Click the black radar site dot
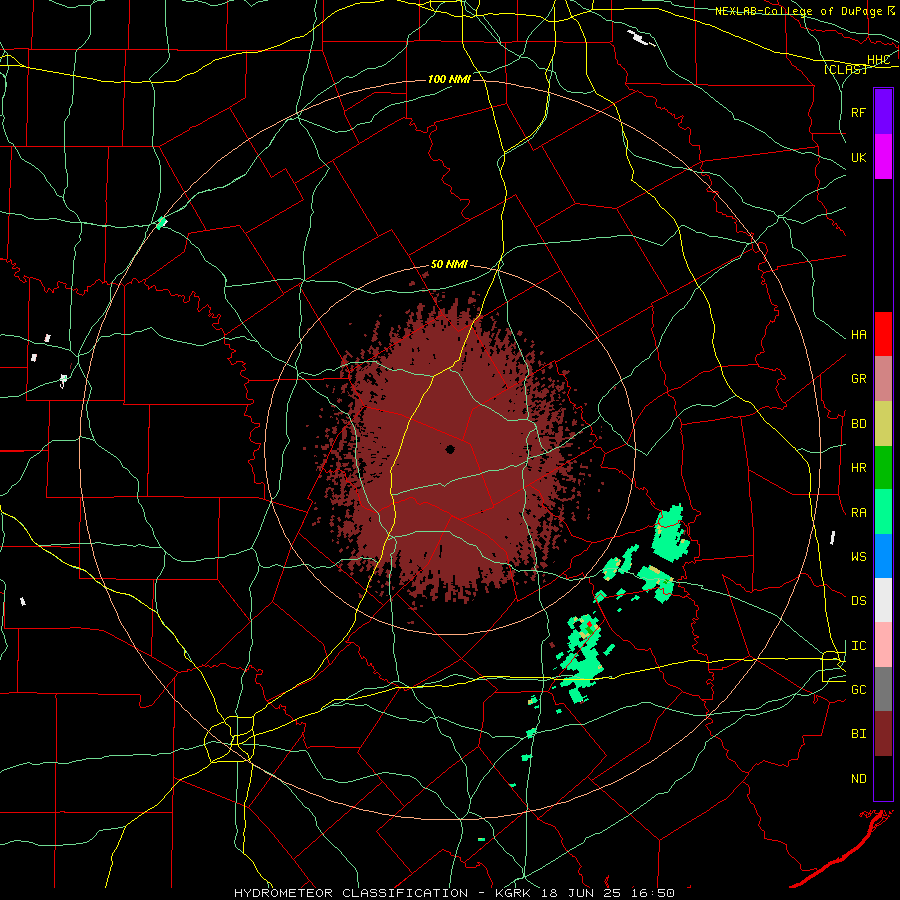 click(450, 449)
